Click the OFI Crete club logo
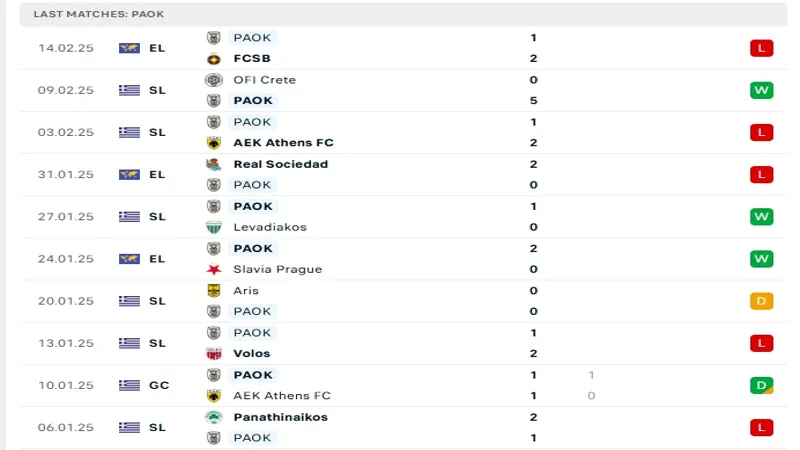This screenshot has width=800, height=450. click(x=213, y=80)
